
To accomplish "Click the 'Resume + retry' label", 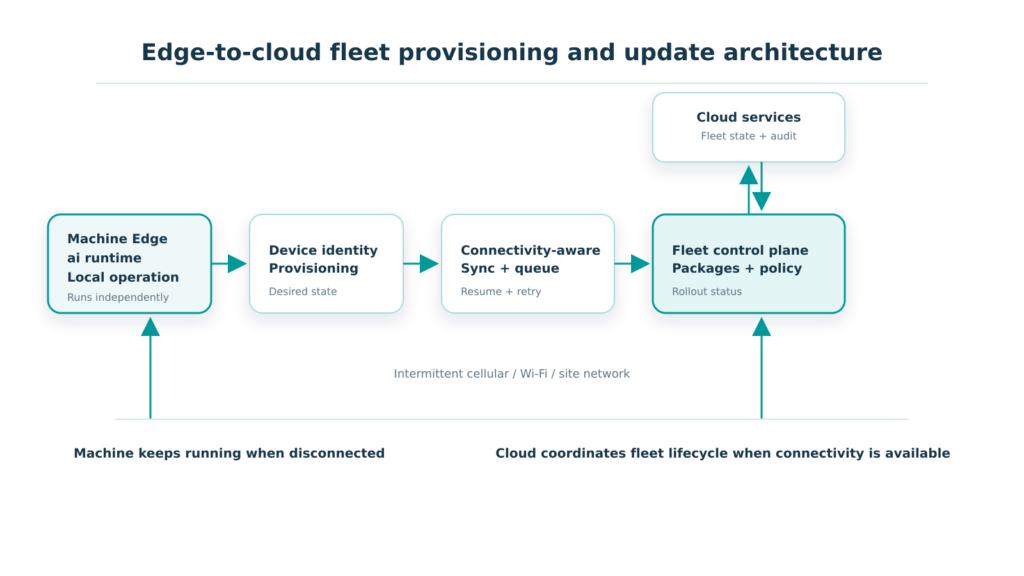I will pyautogui.click(x=501, y=291).
